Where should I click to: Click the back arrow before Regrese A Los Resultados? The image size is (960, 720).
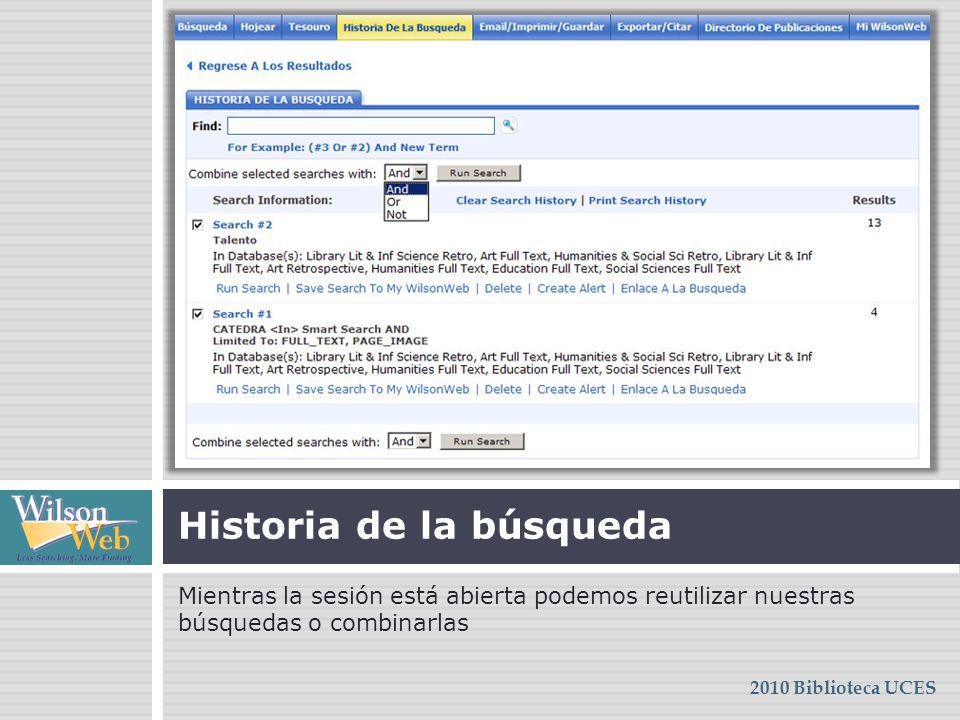tap(190, 66)
